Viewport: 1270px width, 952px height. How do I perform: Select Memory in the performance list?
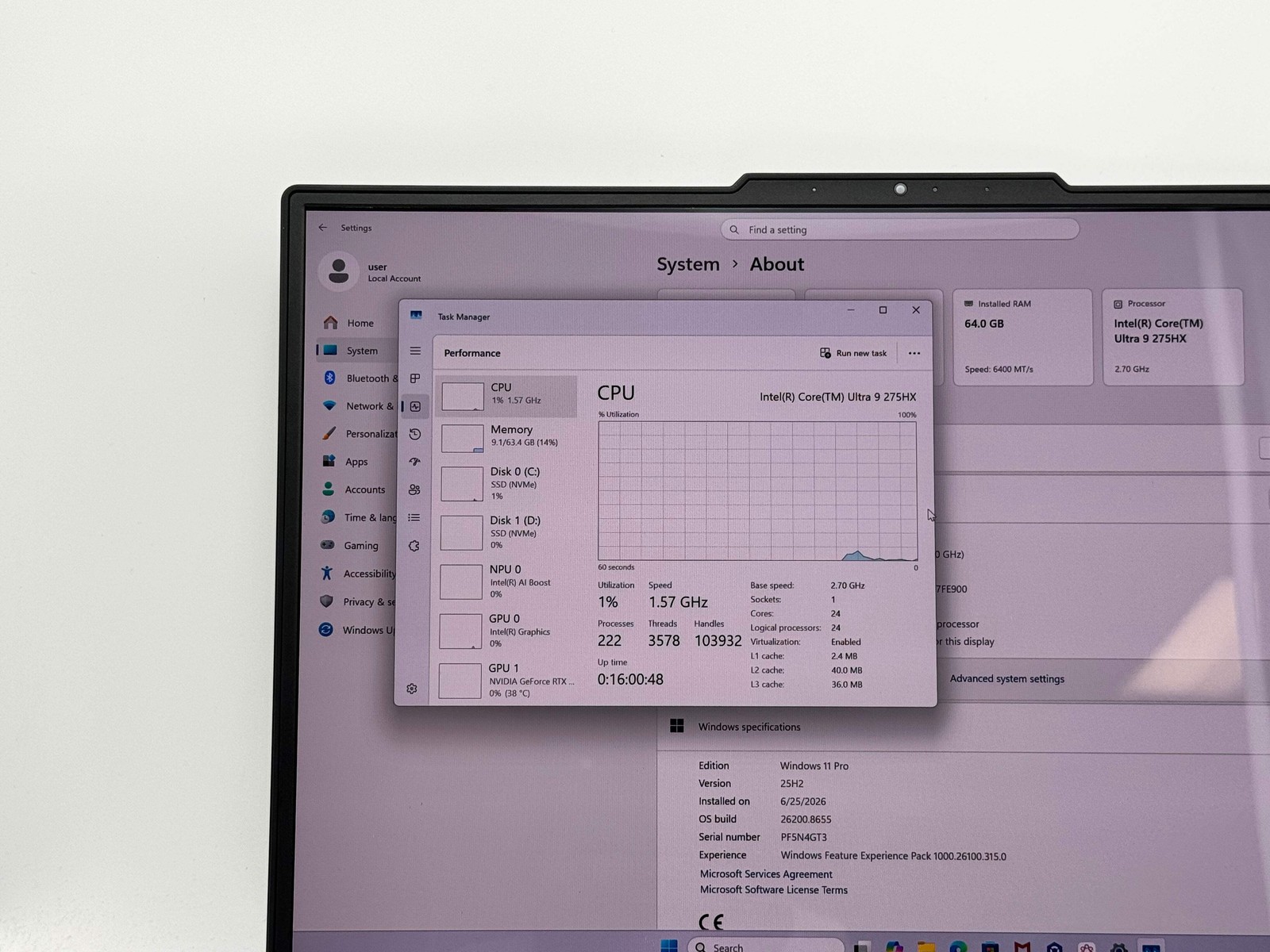506,437
